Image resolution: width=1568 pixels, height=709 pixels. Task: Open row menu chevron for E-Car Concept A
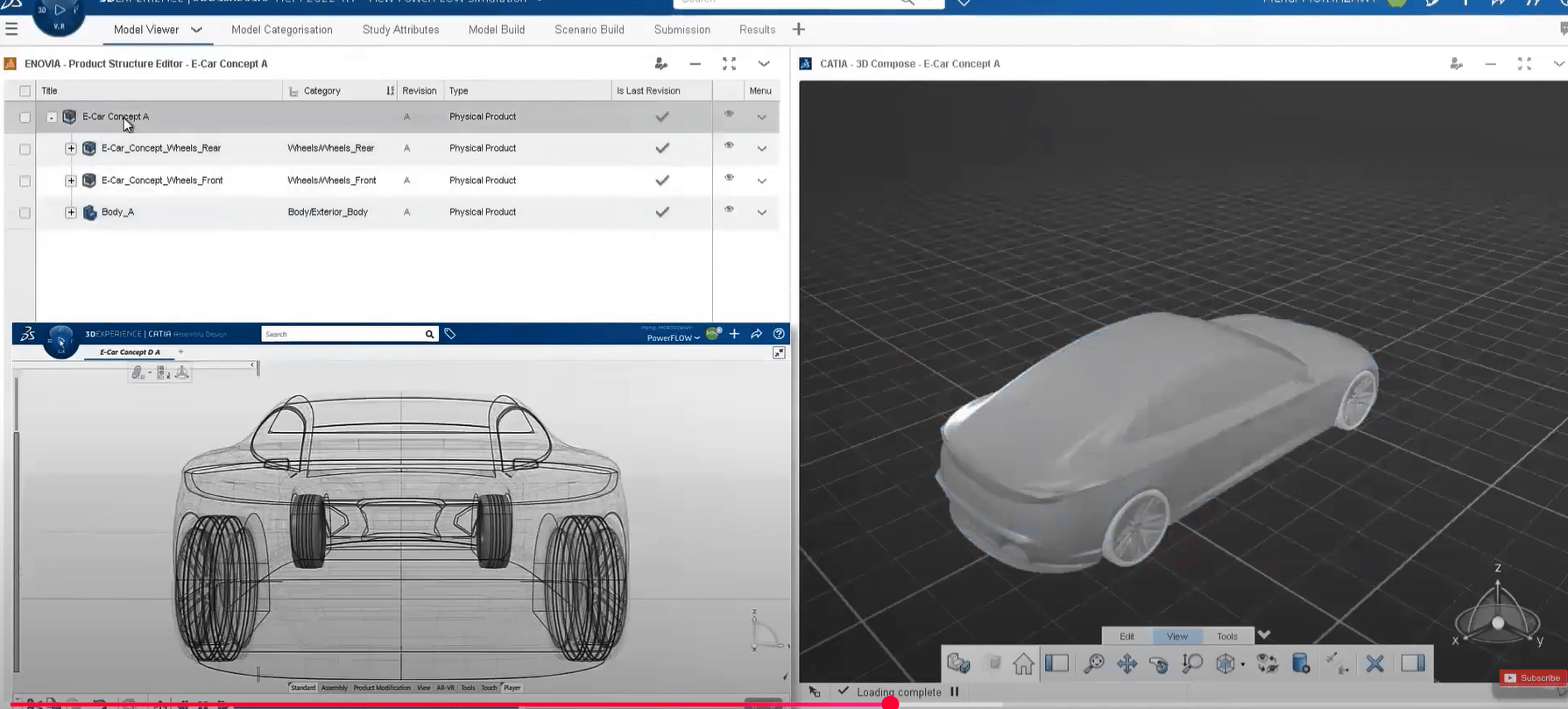click(761, 117)
